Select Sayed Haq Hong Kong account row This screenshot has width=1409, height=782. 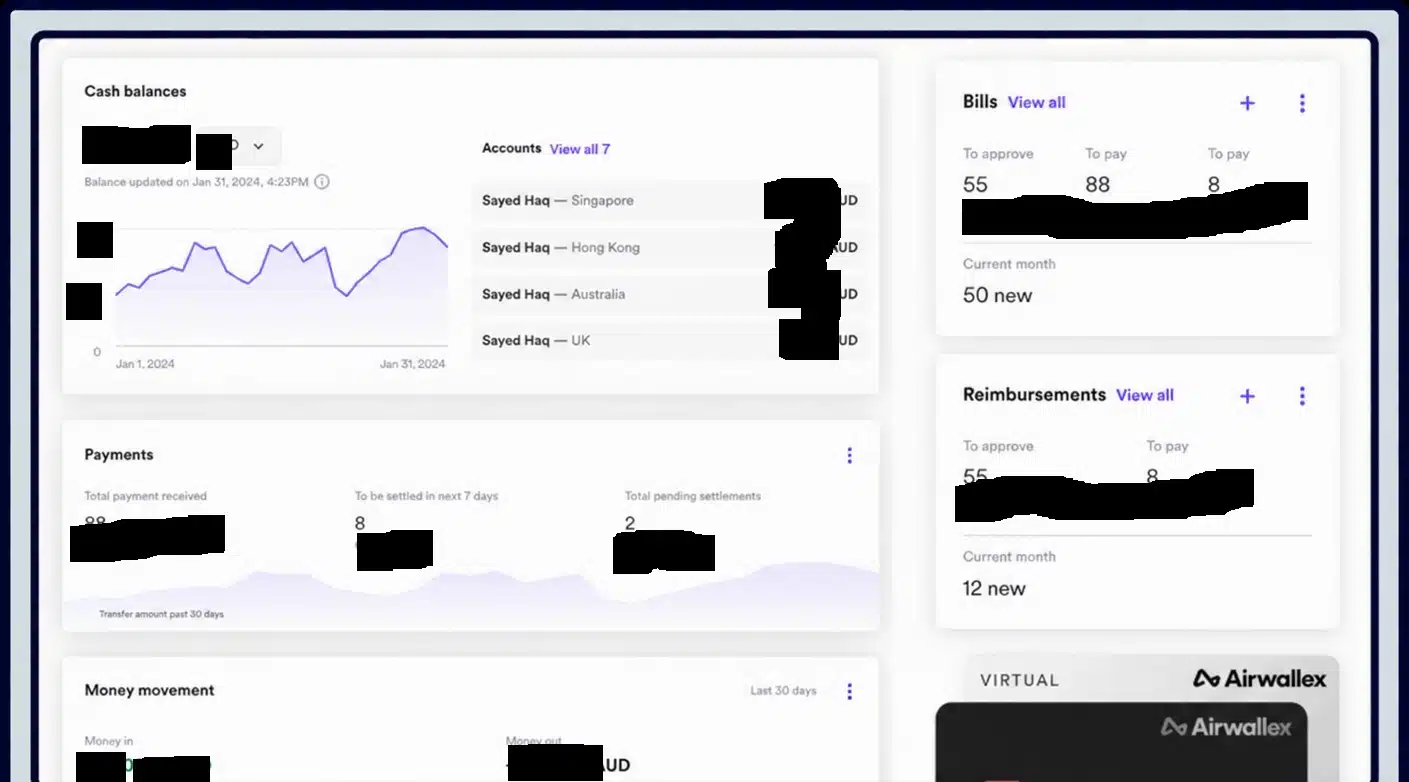pyautogui.click(x=670, y=247)
